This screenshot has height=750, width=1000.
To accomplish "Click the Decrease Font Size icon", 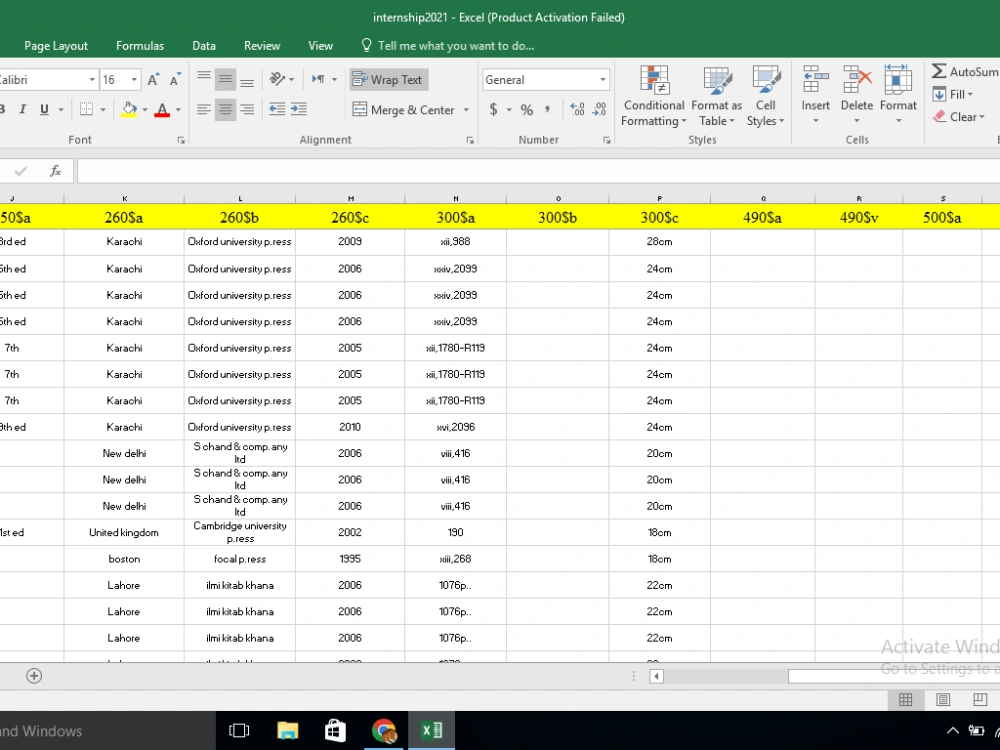I will (x=175, y=80).
